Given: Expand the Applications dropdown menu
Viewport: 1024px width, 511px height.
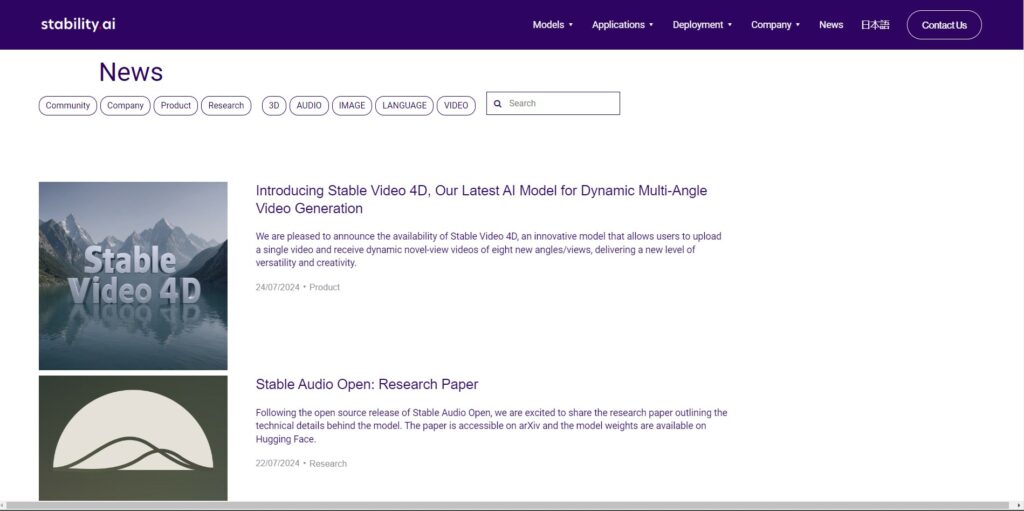Looking at the screenshot, I should coord(622,25).
